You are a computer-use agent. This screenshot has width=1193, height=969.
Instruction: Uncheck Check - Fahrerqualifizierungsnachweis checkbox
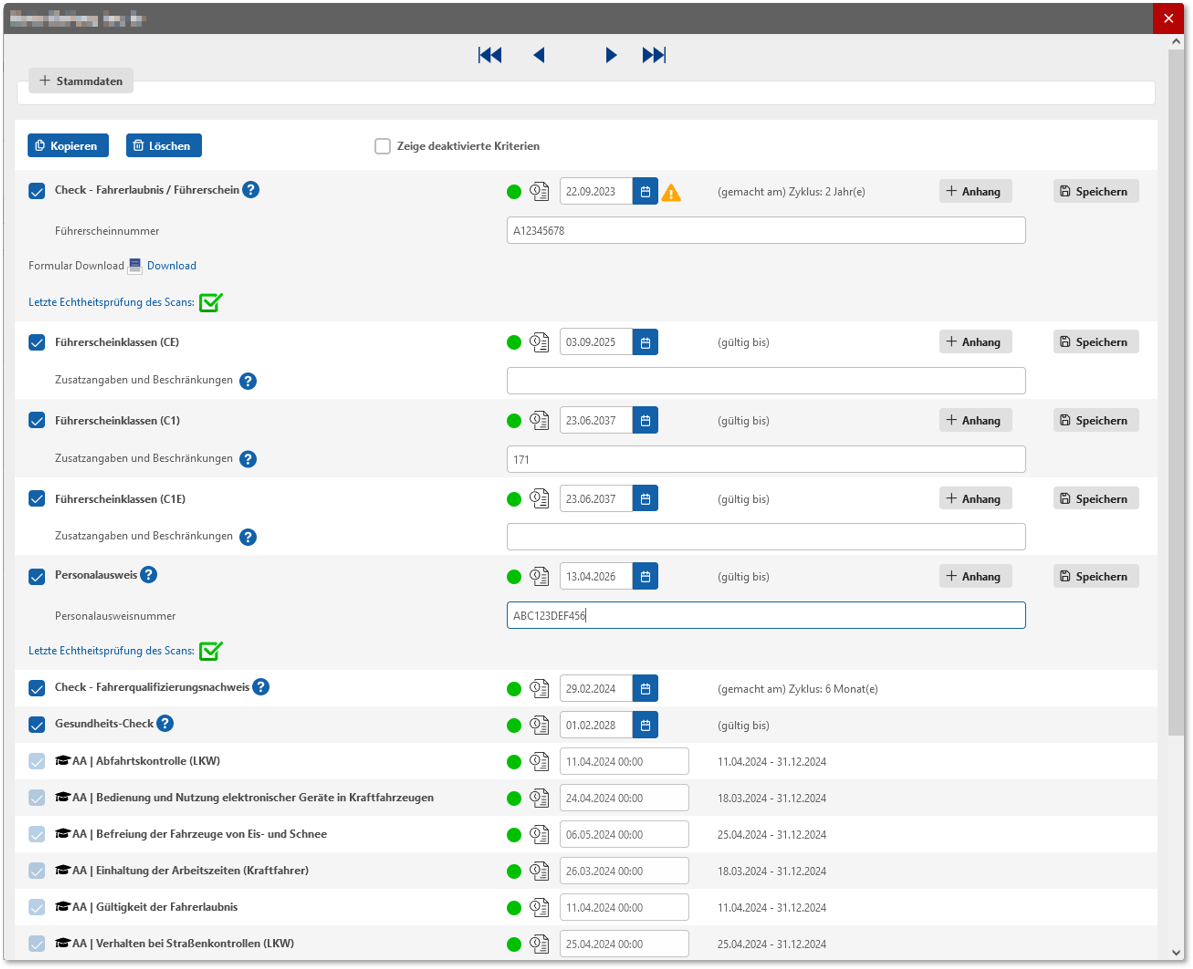pos(37,688)
